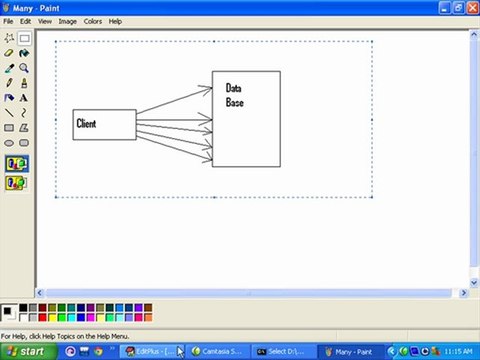Select the Free-Form Select tool
This screenshot has height=360, width=480.
pos(9,38)
